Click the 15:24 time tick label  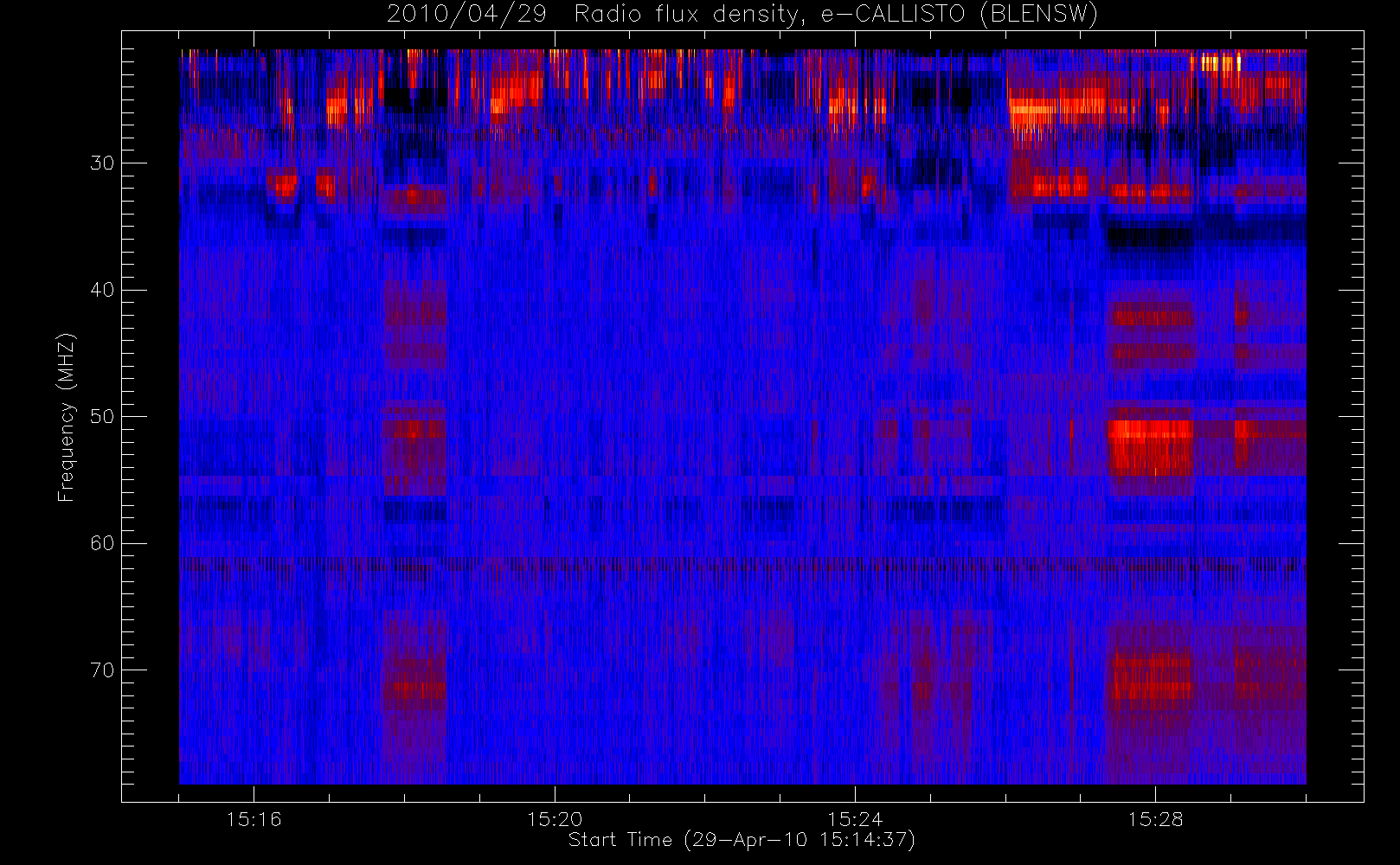(855, 819)
